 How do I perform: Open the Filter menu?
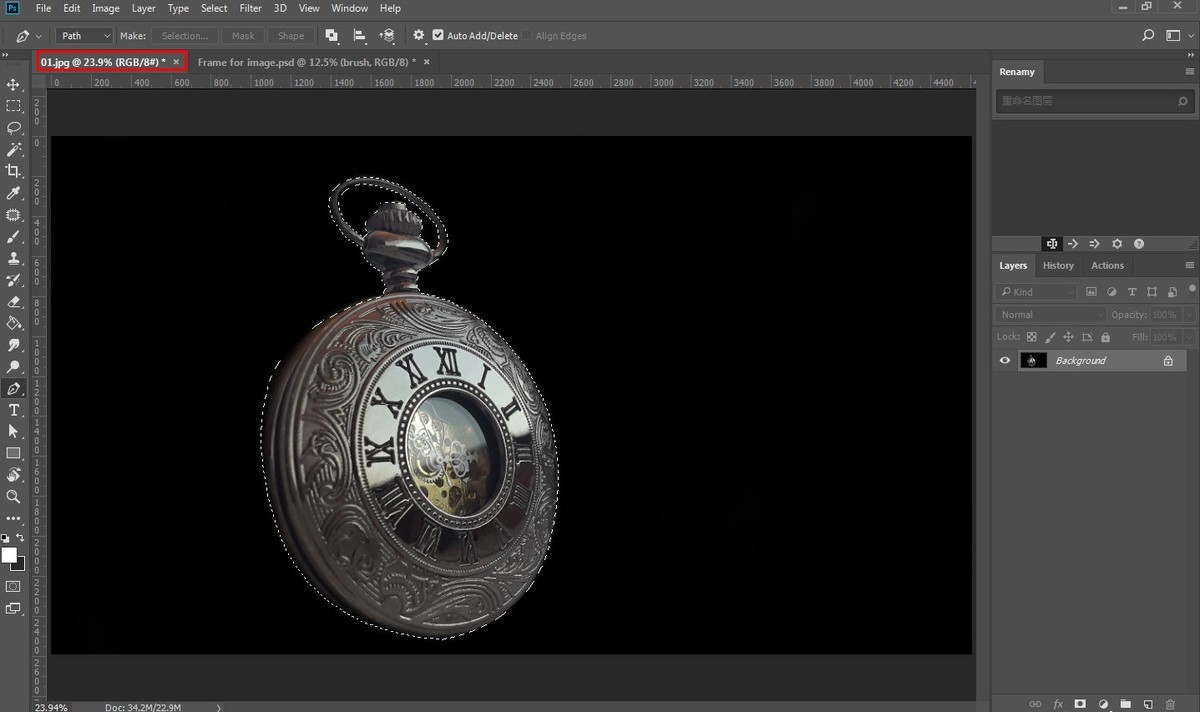click(x=250, y=8)
